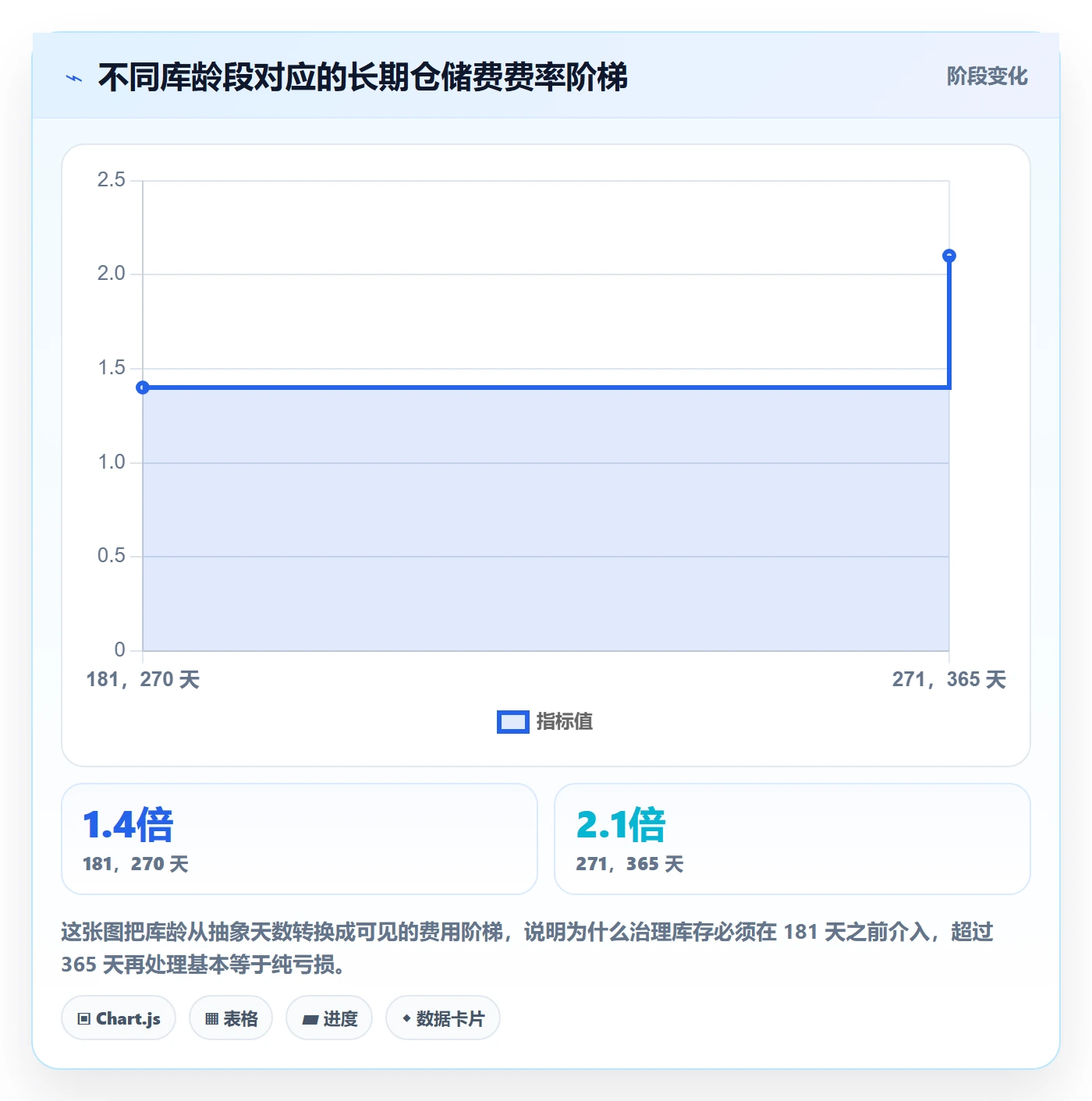This screenshot has width=1092, height=1101.
Task: Click the chart title 不同库龄段对应的长期仓储费费率阶梯
Action: coord(363,77)
